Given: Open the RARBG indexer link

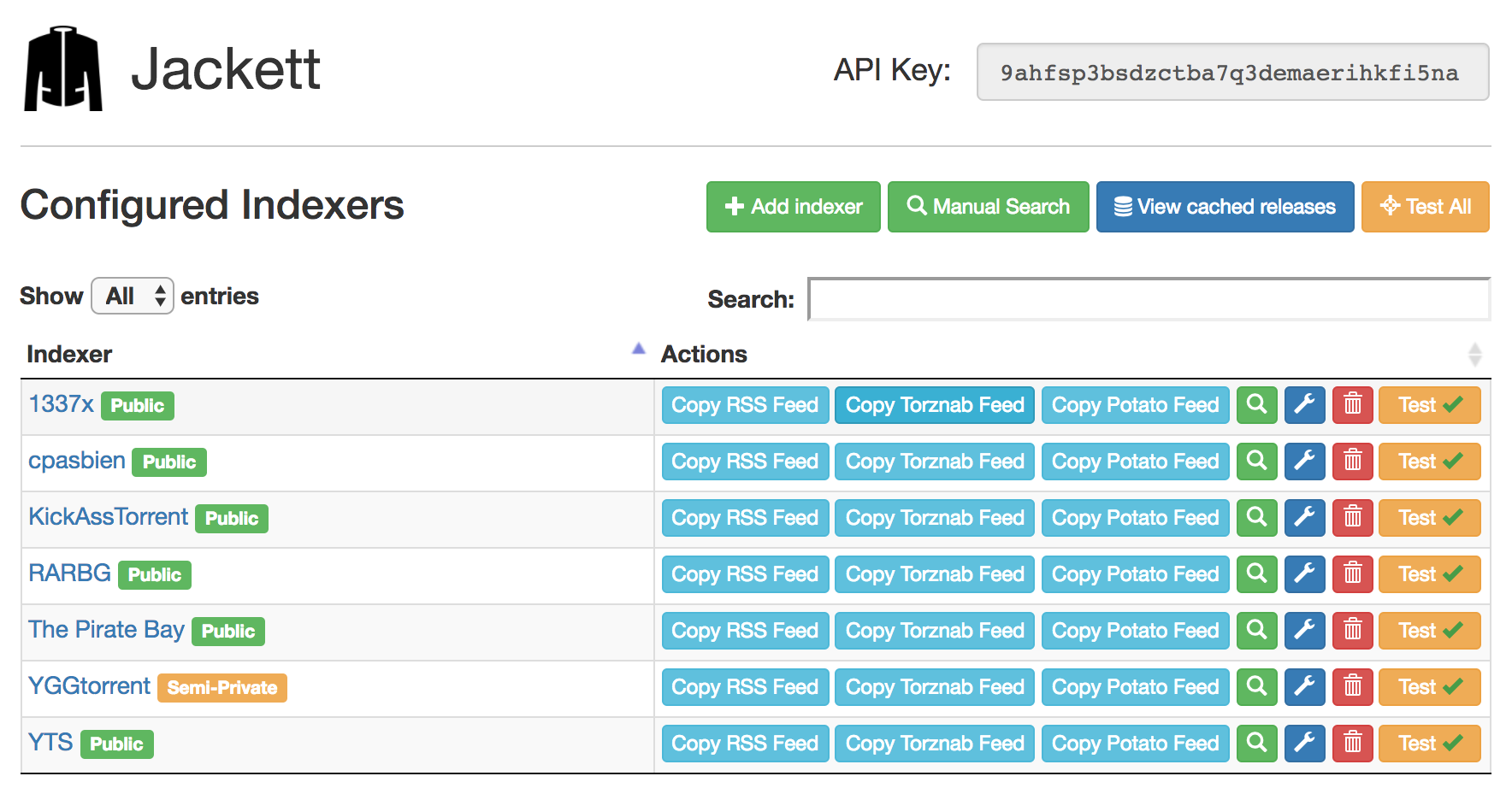Looking at the screenshot, I should (x=70, y=573).
